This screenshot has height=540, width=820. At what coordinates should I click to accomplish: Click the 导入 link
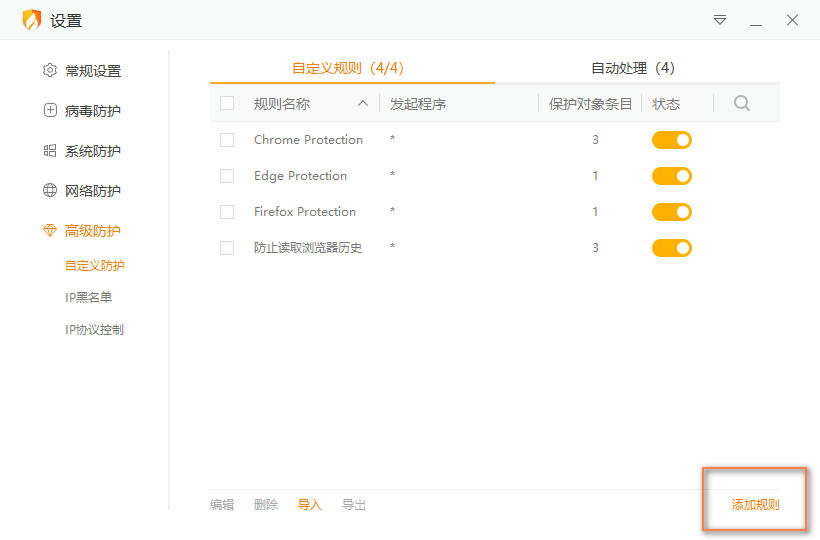point(310,505)
